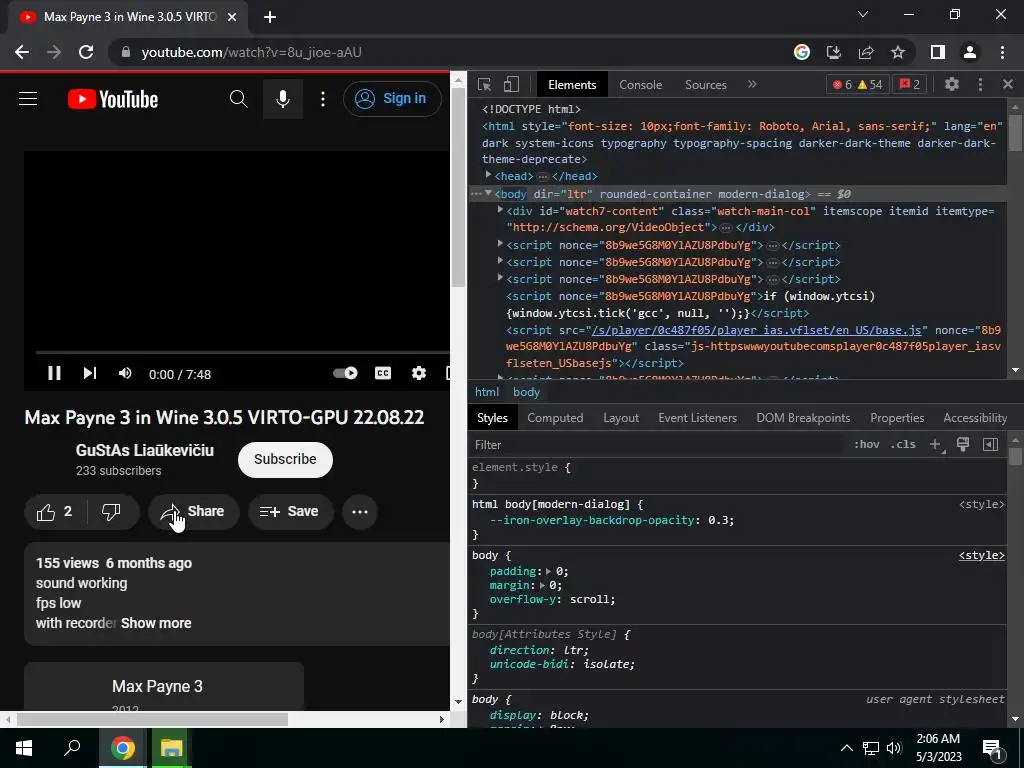Subscribe to GuStAs Liaūkevičiu channel
This screenshot has width=1024, height=768.
pos(285,460)
